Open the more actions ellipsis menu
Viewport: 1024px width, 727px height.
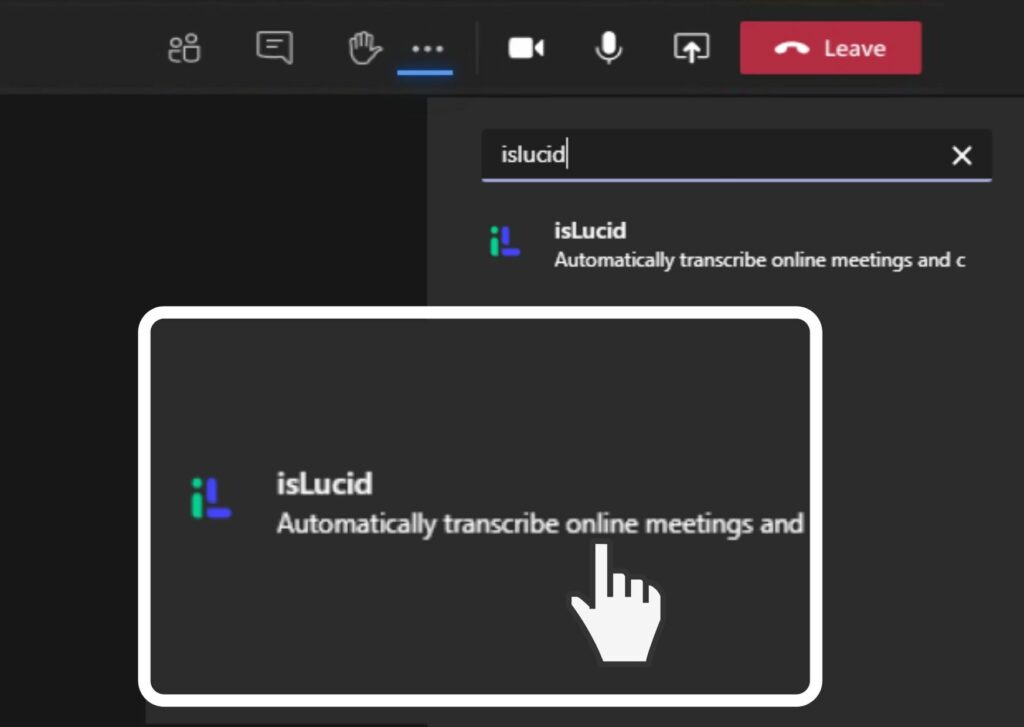427,48
